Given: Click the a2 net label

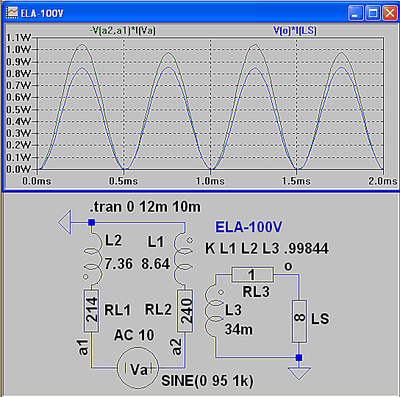Looking at the screenshot, I should point(176,347).
